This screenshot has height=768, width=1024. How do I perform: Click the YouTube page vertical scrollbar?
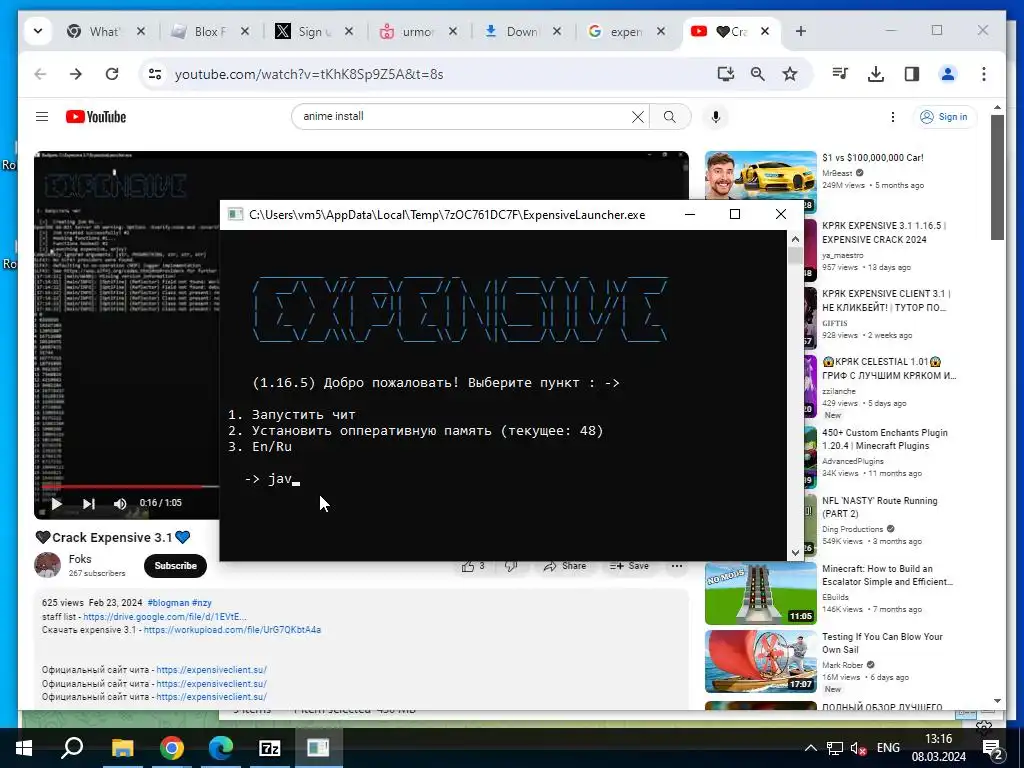pyautogui.click(x=997, y=178)
